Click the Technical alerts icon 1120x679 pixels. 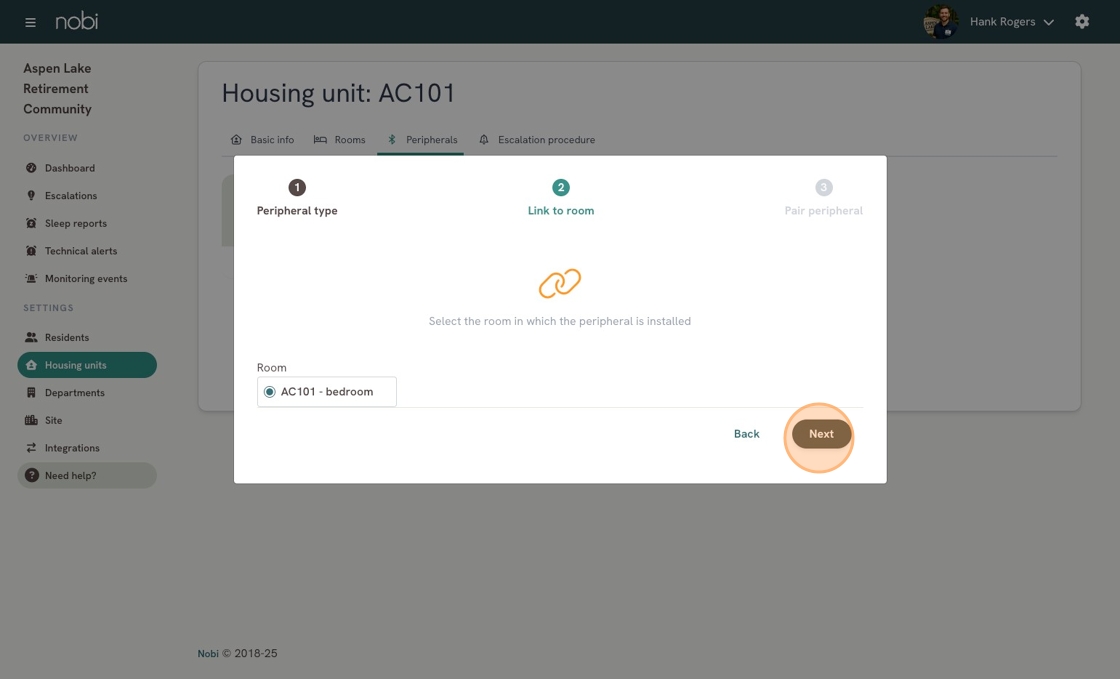31,251
